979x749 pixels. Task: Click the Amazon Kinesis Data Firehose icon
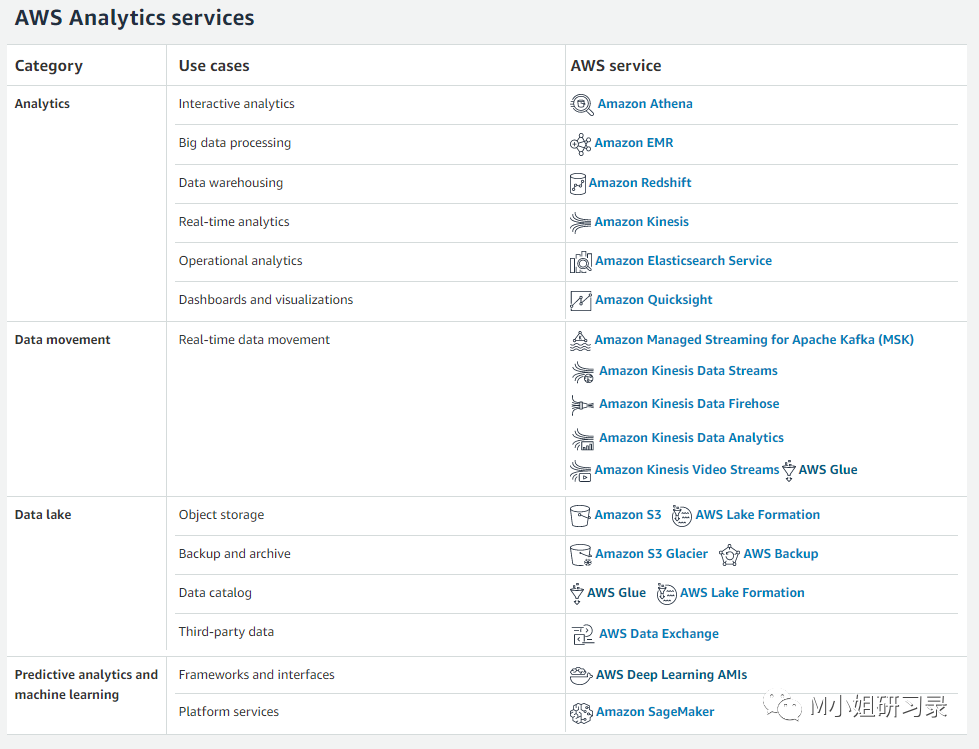click(x=582, y=405)
